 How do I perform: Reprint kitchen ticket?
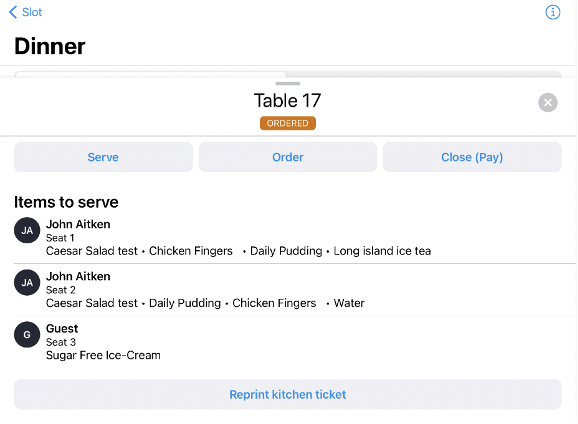pyautogui.click(x=288, y=395)
